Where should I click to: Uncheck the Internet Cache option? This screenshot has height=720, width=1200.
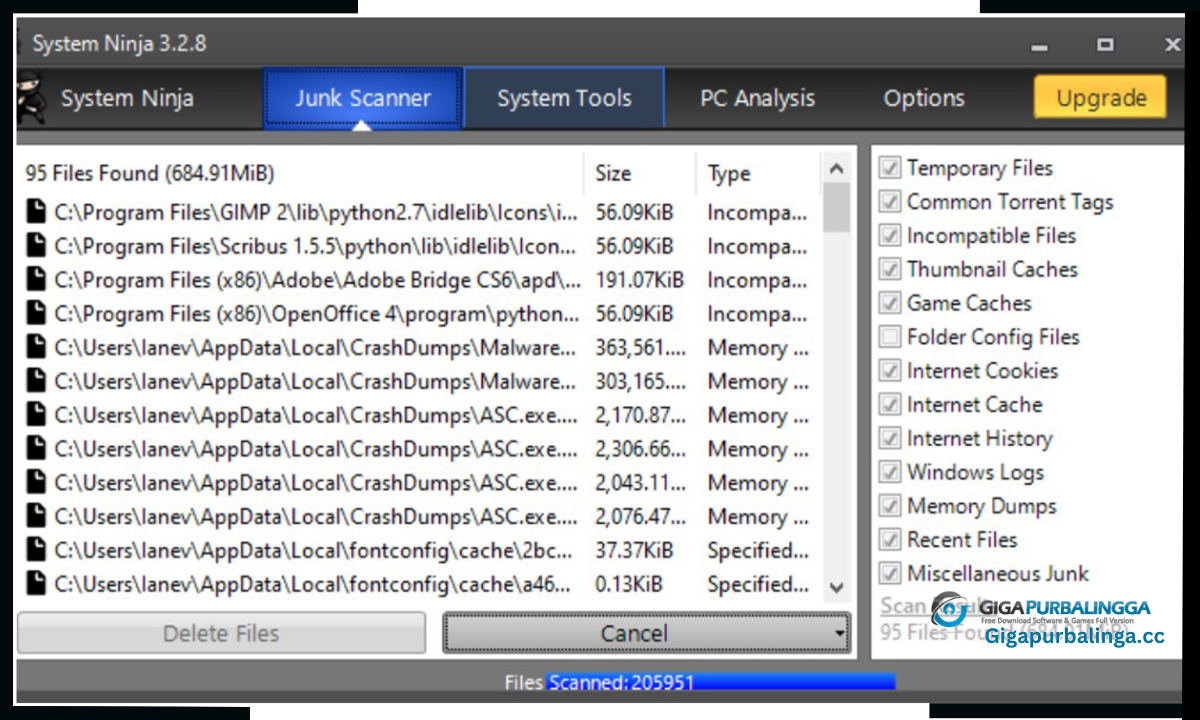click(889, 405)
